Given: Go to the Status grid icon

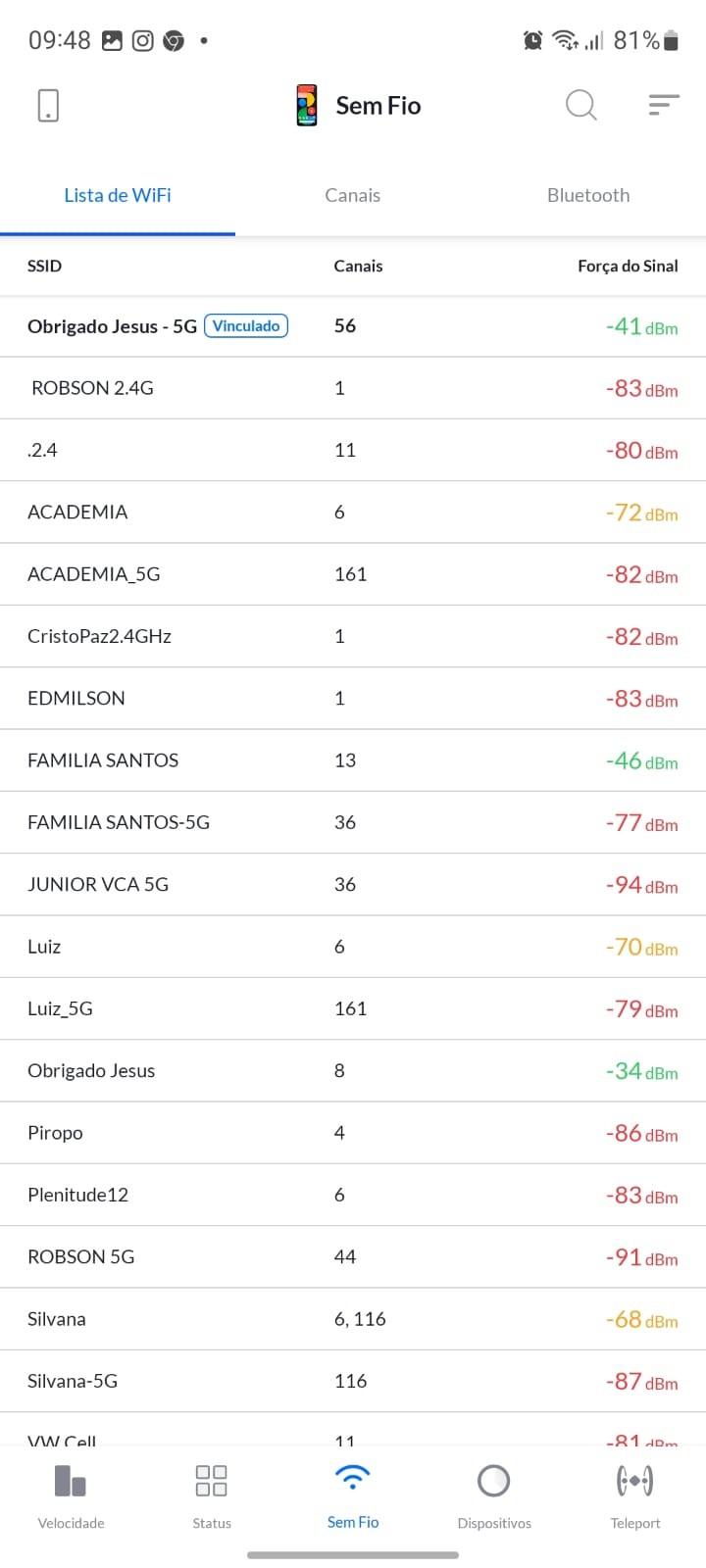Looking at the screenshot, I should (212, 1481).
